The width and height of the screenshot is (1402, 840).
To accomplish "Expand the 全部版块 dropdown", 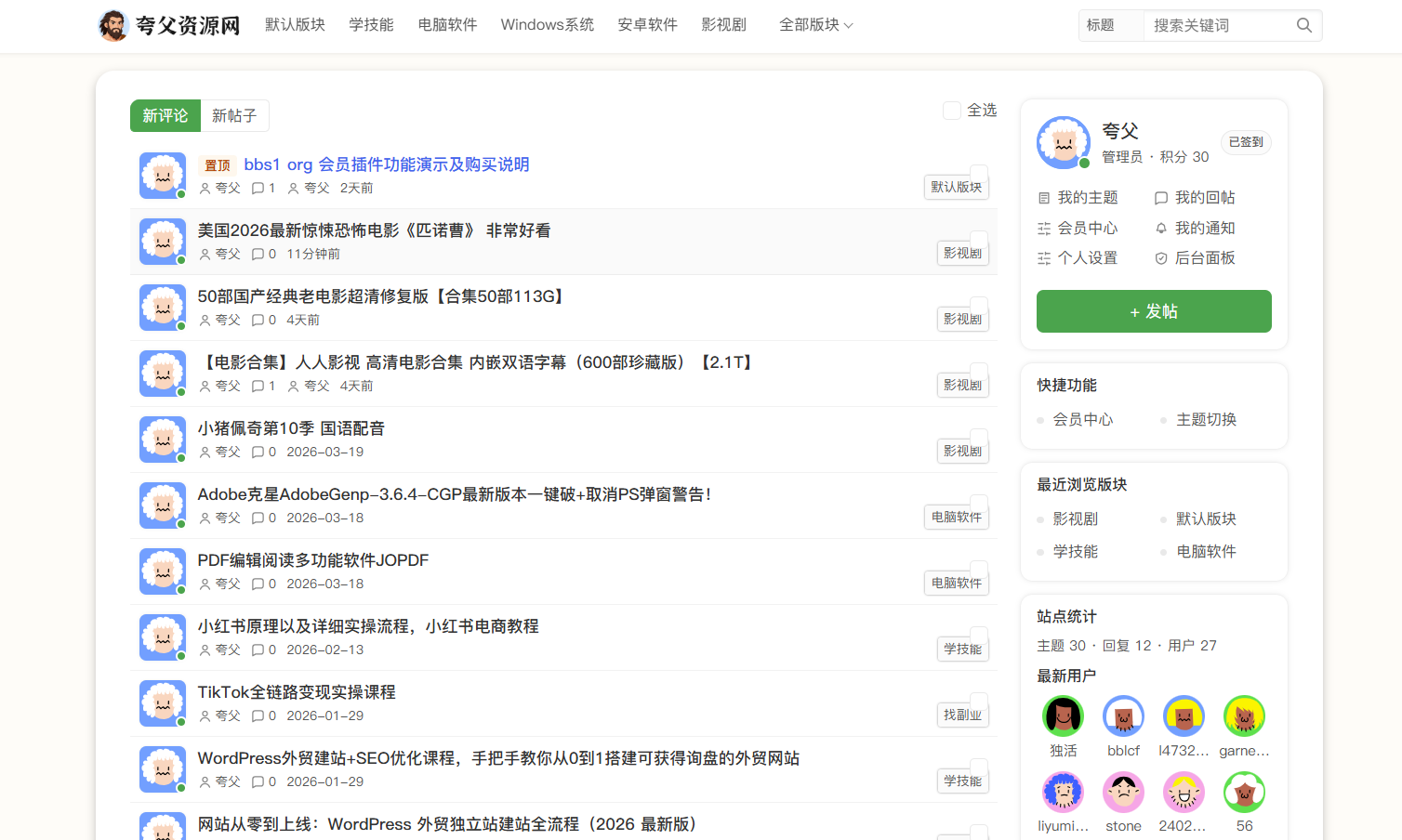I will point(815,25).
